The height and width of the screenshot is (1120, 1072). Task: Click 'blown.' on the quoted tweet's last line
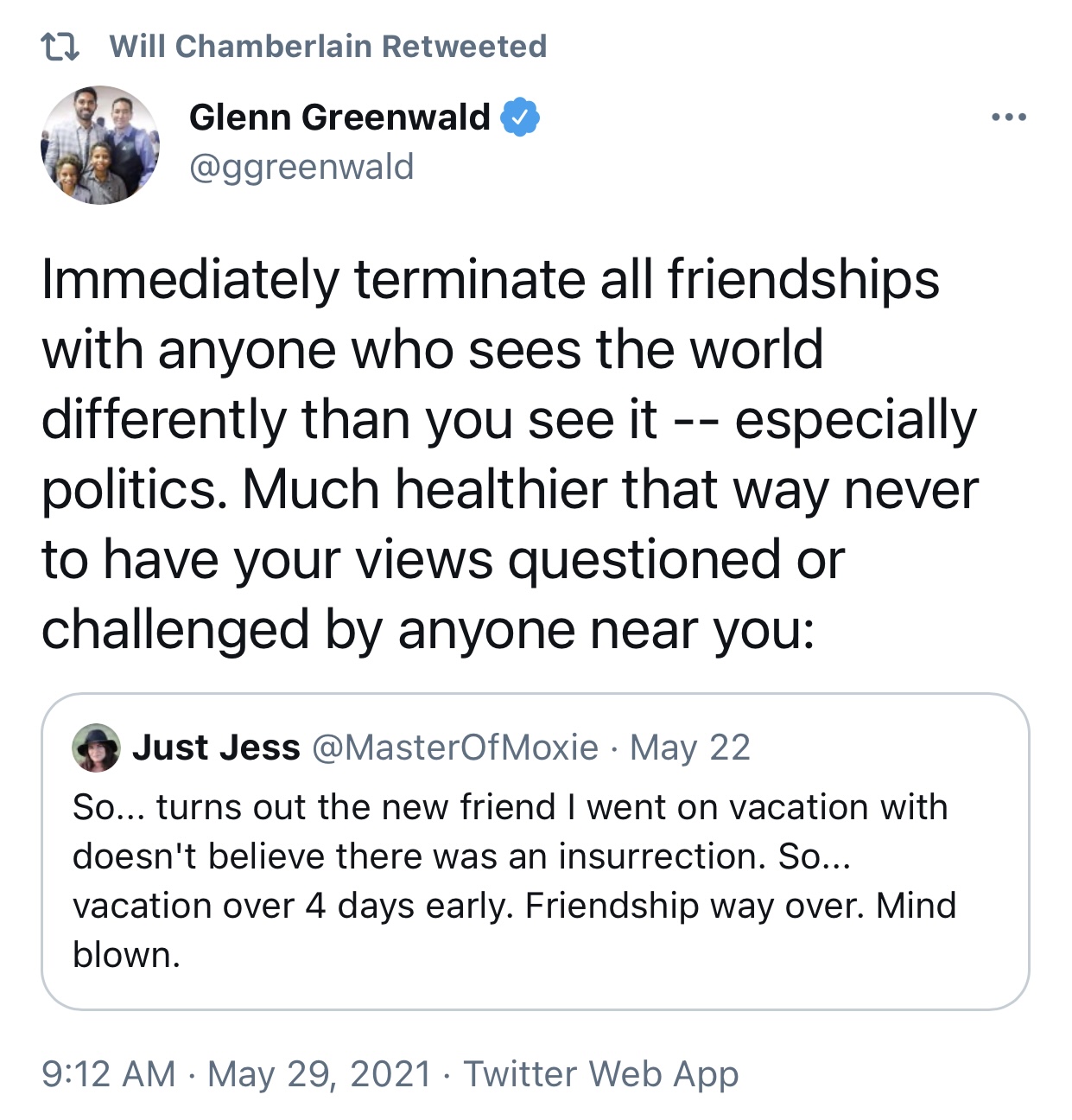click(126, 955)
